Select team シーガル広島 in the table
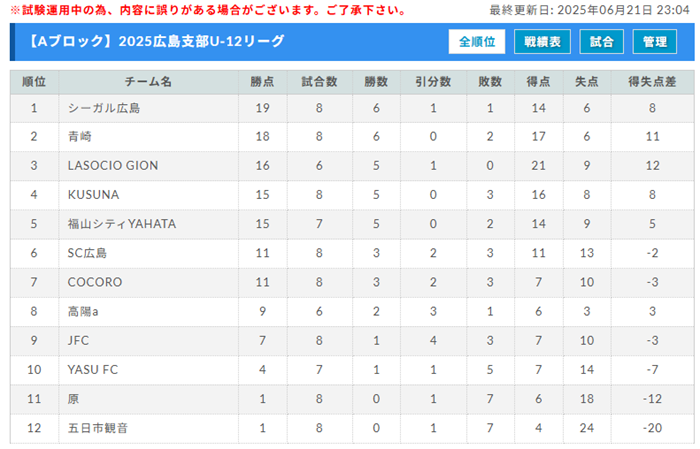This screenshot has width=700, height=449. 104,108
